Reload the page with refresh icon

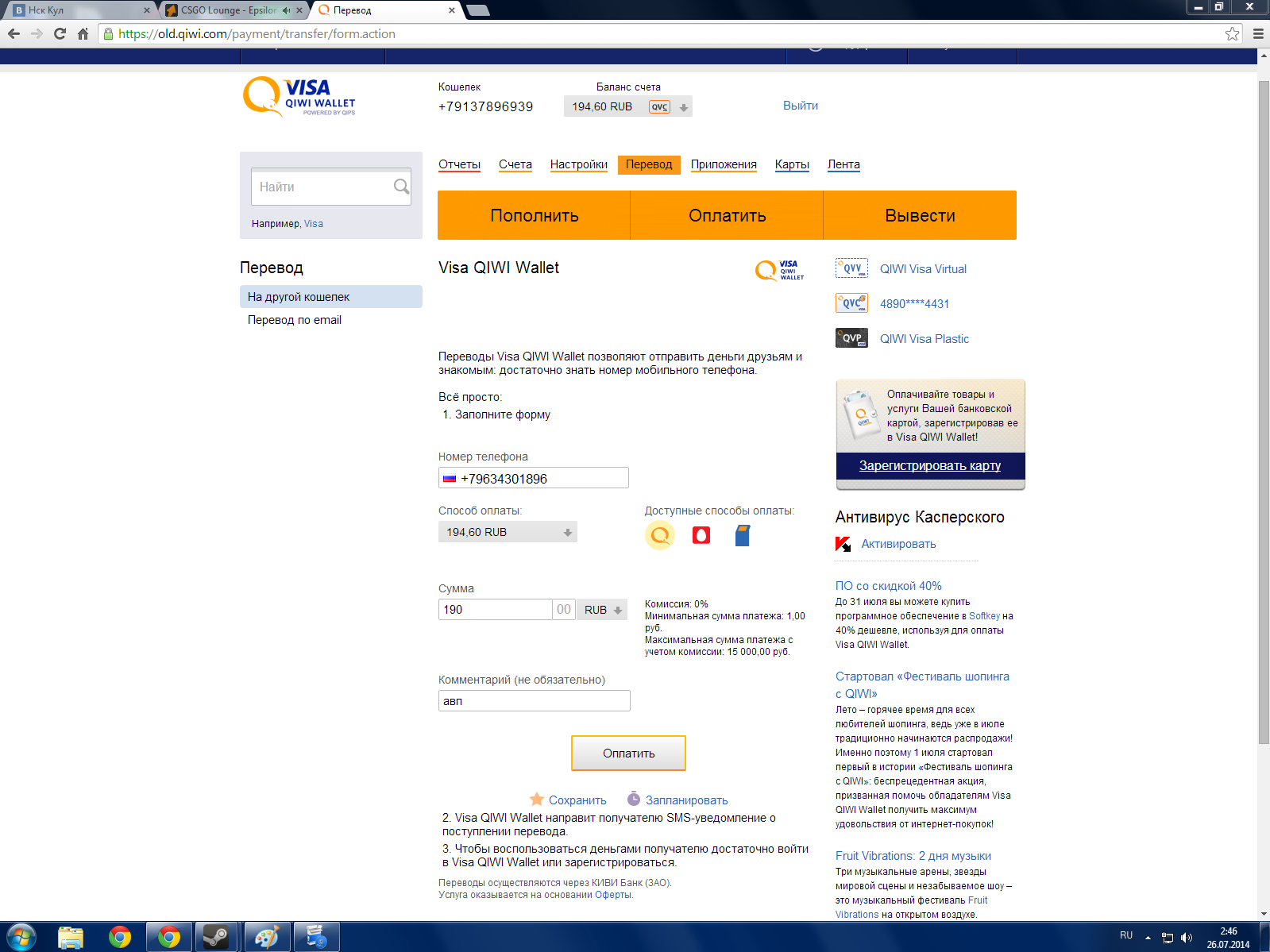point(60,33)
